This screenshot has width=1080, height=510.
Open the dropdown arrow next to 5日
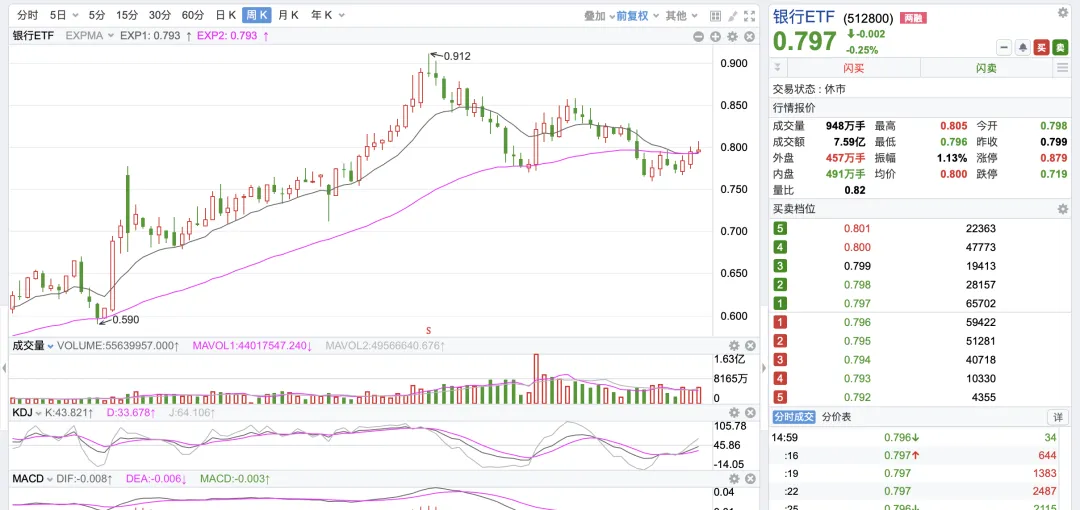point(74,15)
